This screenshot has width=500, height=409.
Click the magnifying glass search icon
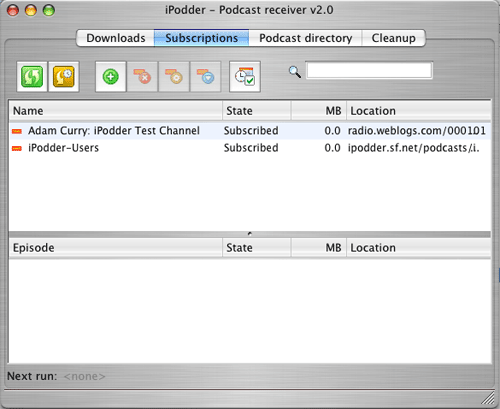click(x=295, y=72)
